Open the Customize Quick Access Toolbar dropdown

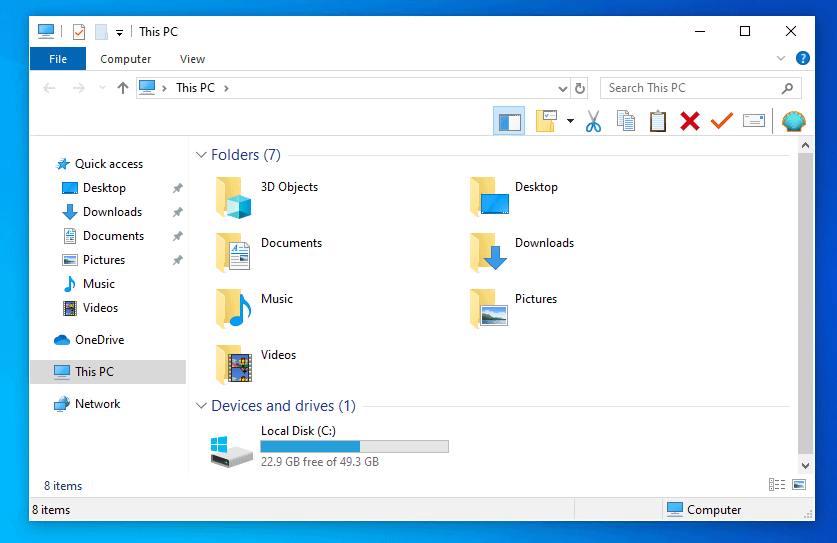tap(119, 32)
